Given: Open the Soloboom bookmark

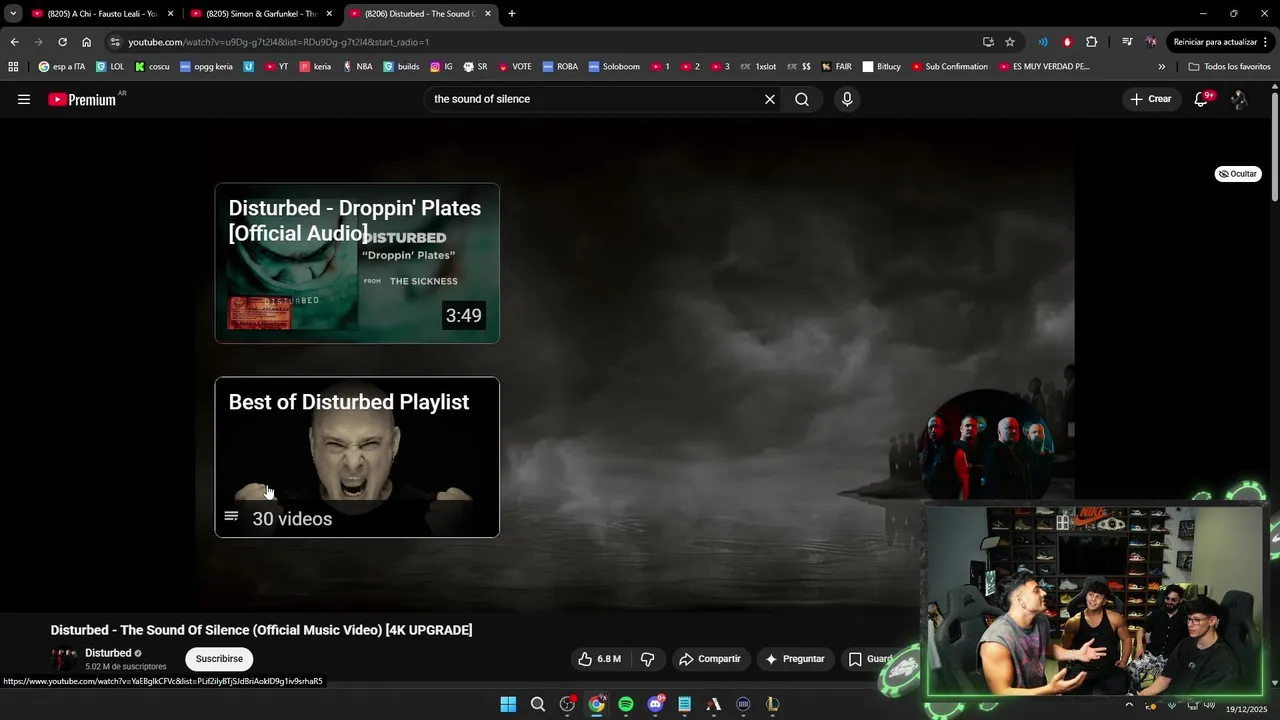Looking at the screenshot, I should pyautogui.click(x=614, y=67).
